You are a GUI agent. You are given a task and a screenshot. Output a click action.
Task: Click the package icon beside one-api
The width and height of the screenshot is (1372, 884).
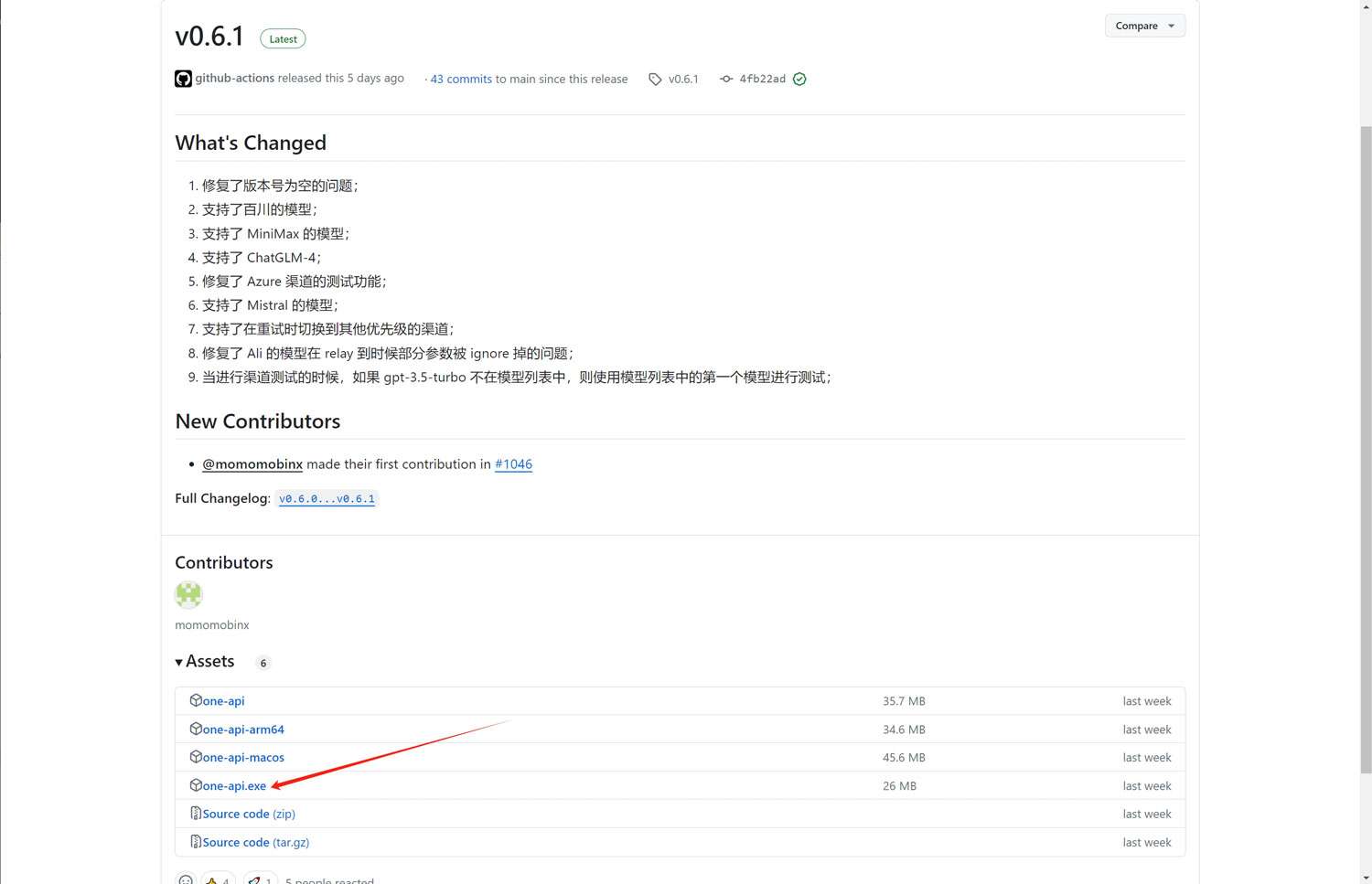(x=196, y=700)
